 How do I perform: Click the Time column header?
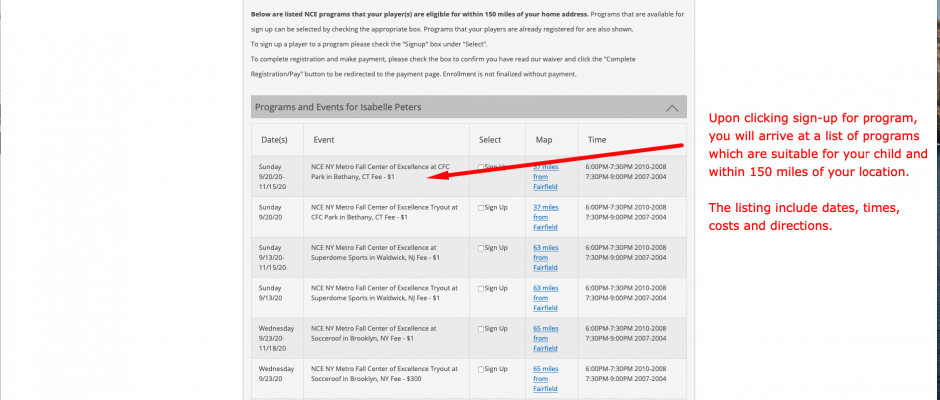(596, 140)
